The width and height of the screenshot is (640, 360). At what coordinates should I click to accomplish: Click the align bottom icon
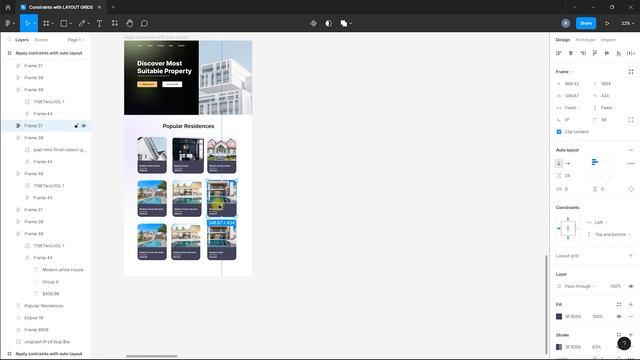tap(619, 53)
